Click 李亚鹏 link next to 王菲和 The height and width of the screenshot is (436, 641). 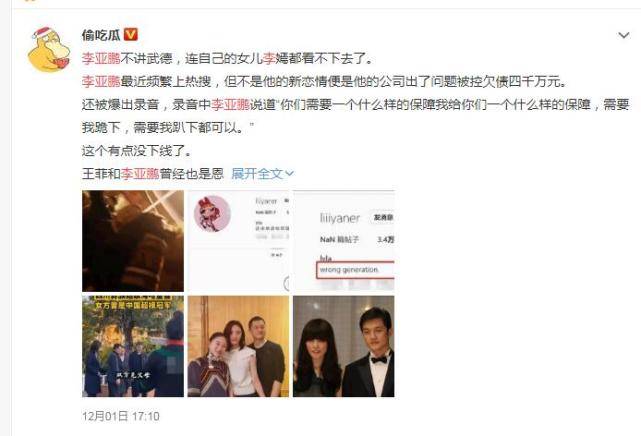[x=140, y=174]
